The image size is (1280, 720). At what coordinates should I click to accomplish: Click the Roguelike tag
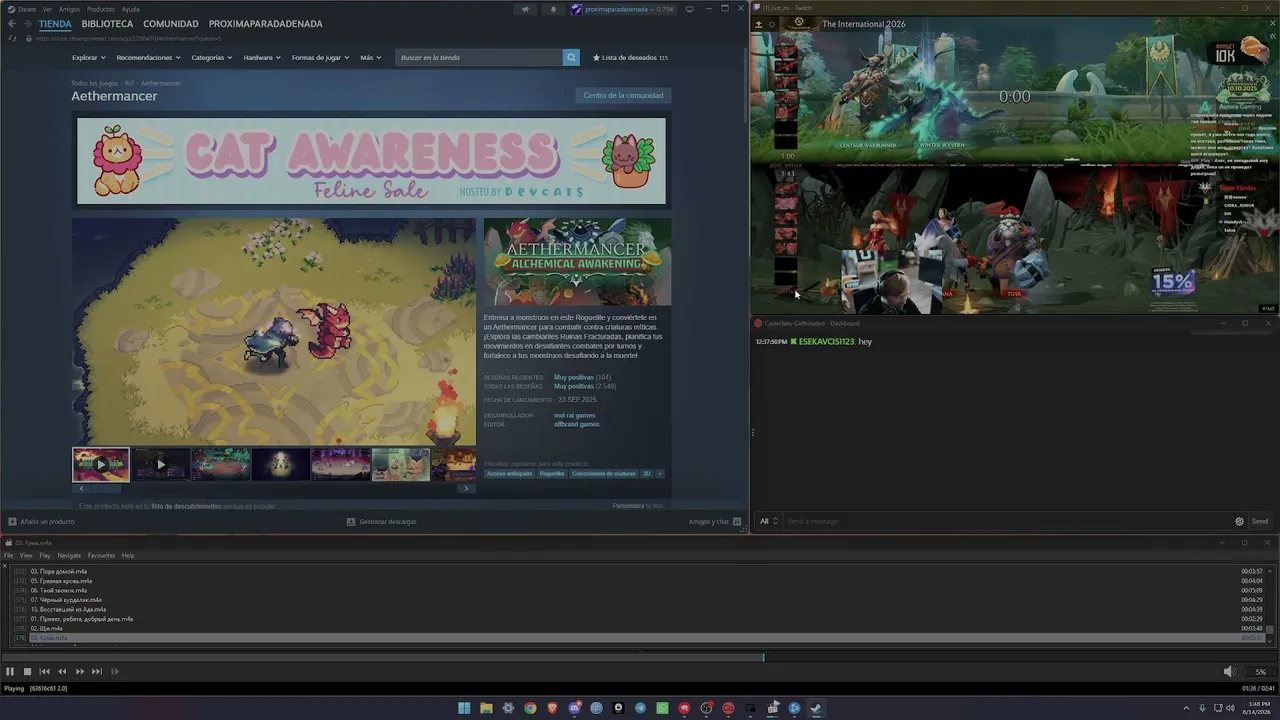[x=552, y=473]
